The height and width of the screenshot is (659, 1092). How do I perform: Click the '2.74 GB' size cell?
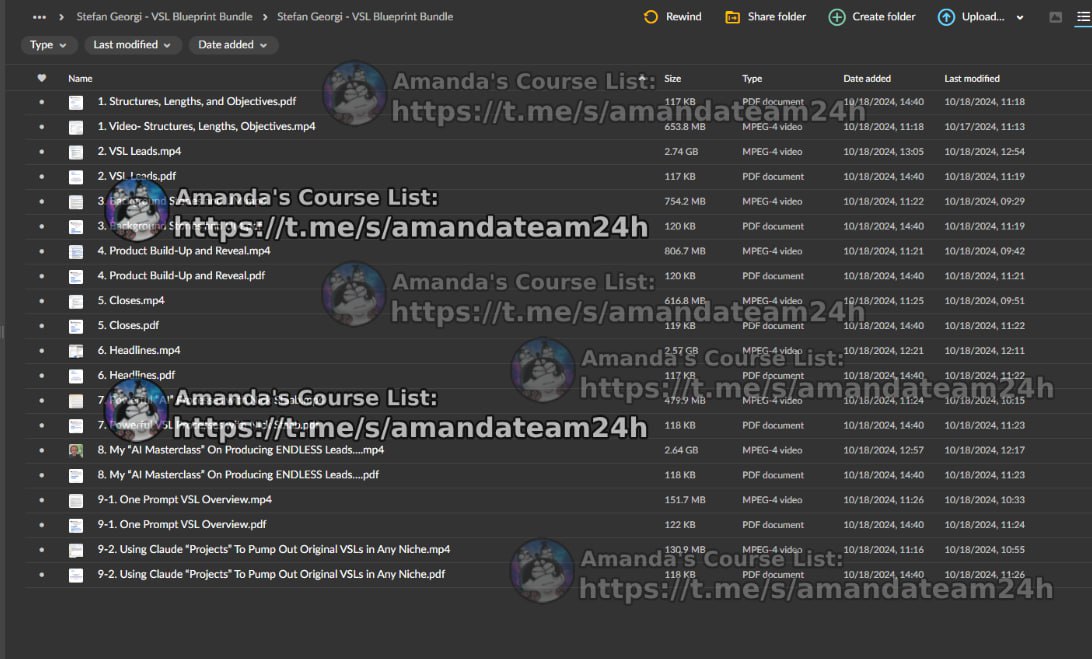click(x=681, y=151)
